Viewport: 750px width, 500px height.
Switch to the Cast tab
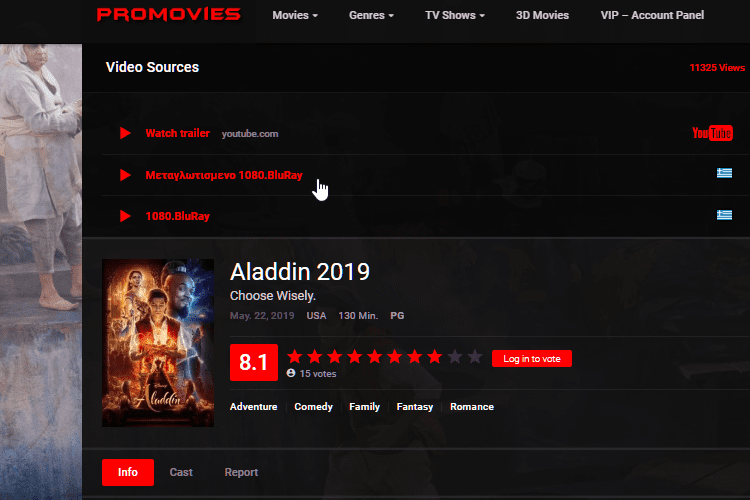[181, 472]
